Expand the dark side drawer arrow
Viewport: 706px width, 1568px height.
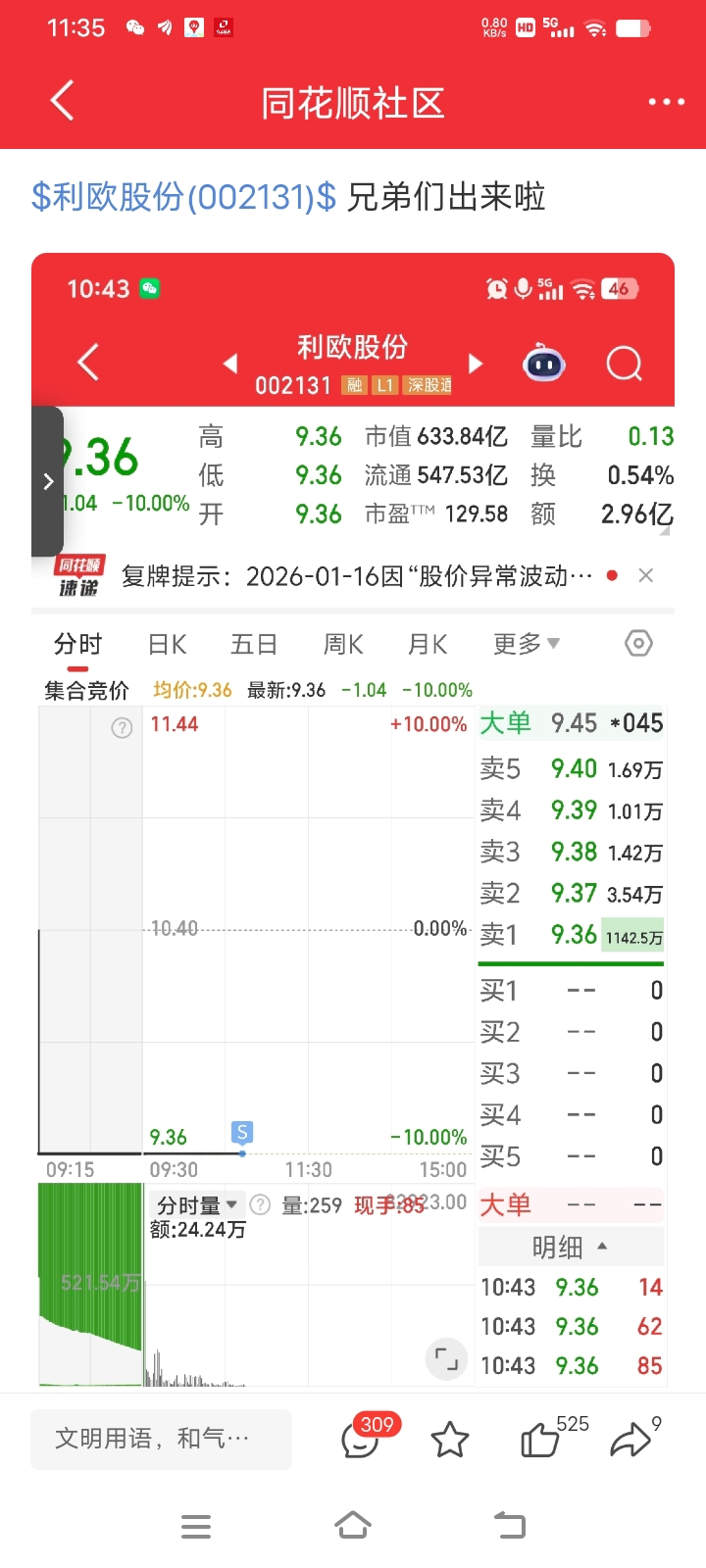(x=47, y=481)
